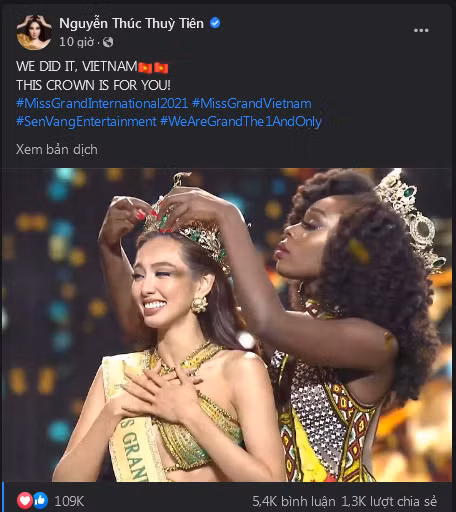Viewport: 456px width, 512px height.
Task: Click Xem bản dịch to translate
Action: click(x=57, y=150)
